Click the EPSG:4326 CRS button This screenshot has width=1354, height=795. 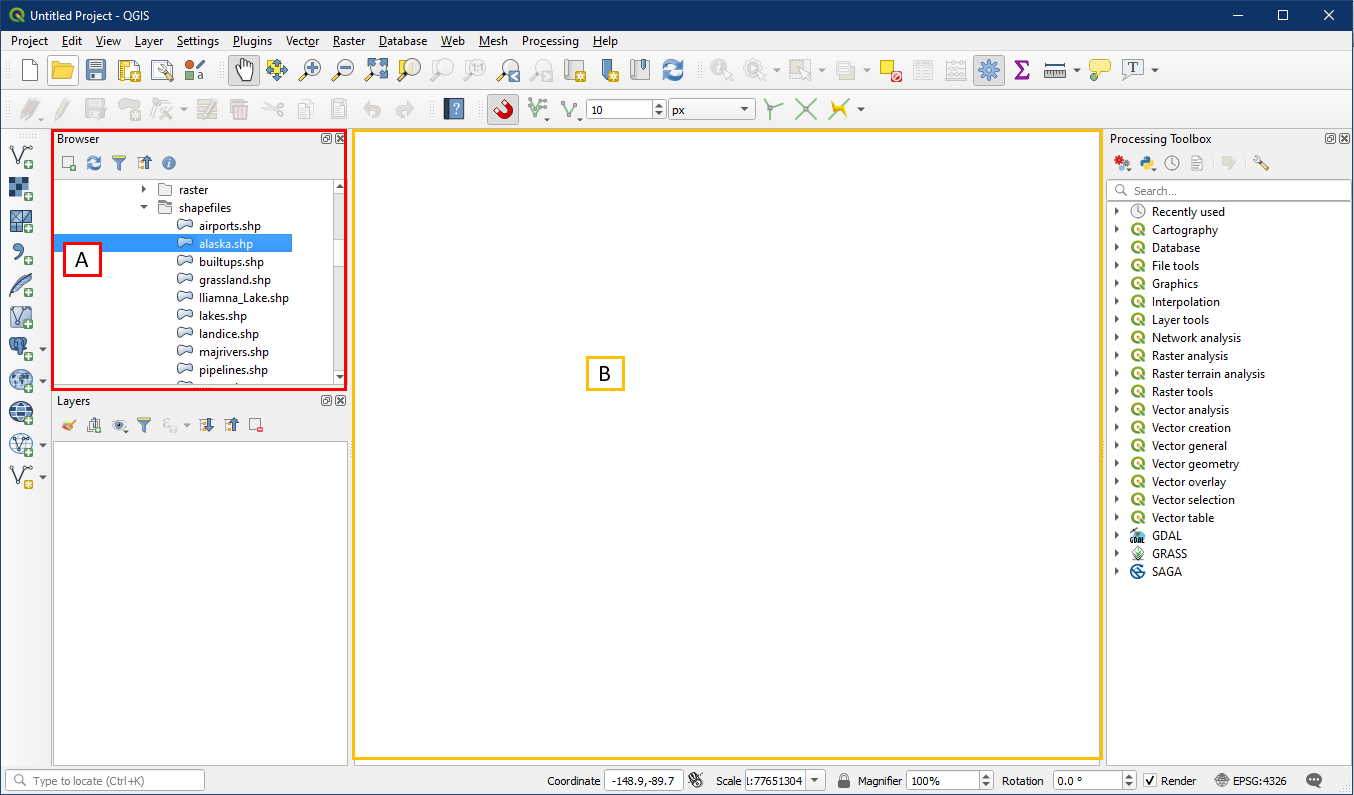1251,781
